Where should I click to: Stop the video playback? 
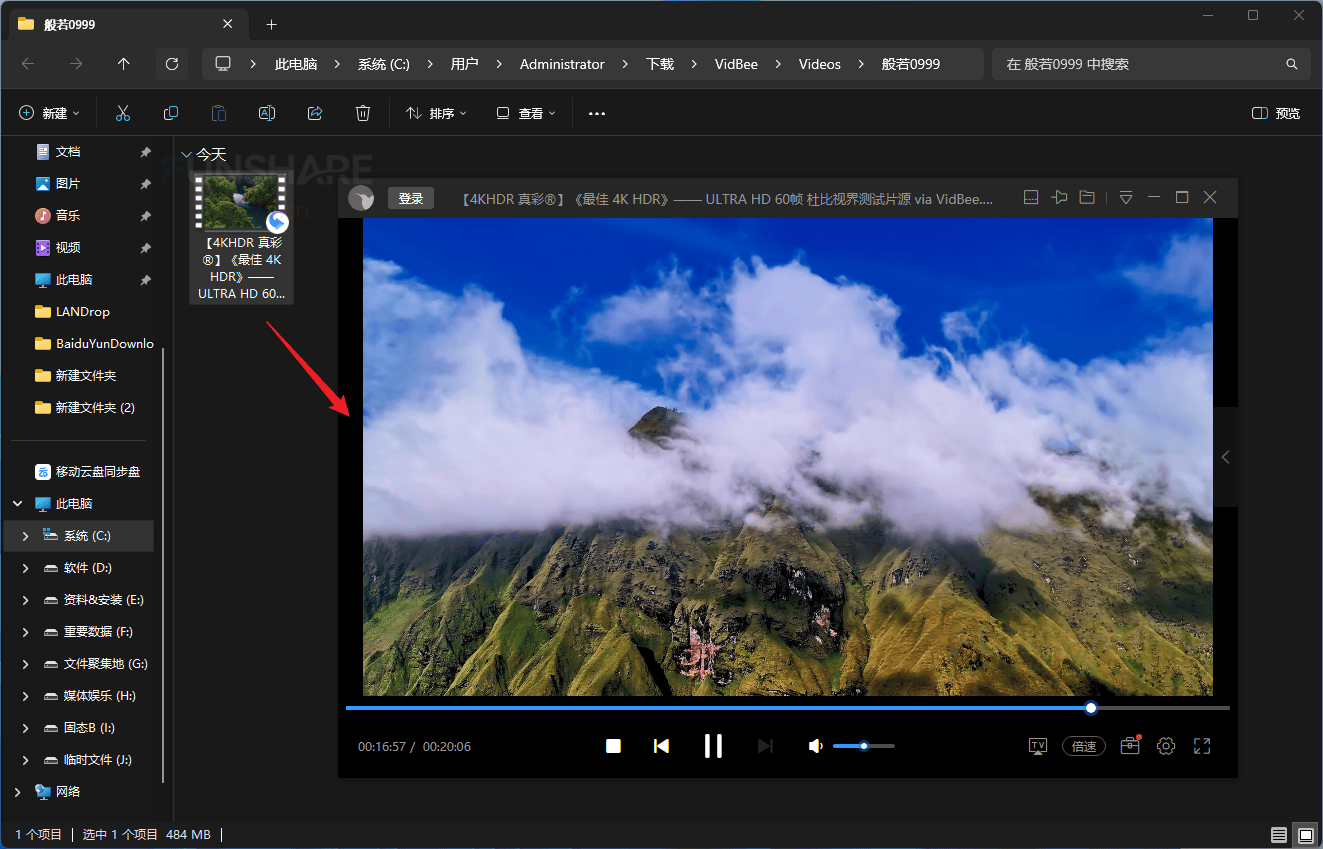click(613, 746)
